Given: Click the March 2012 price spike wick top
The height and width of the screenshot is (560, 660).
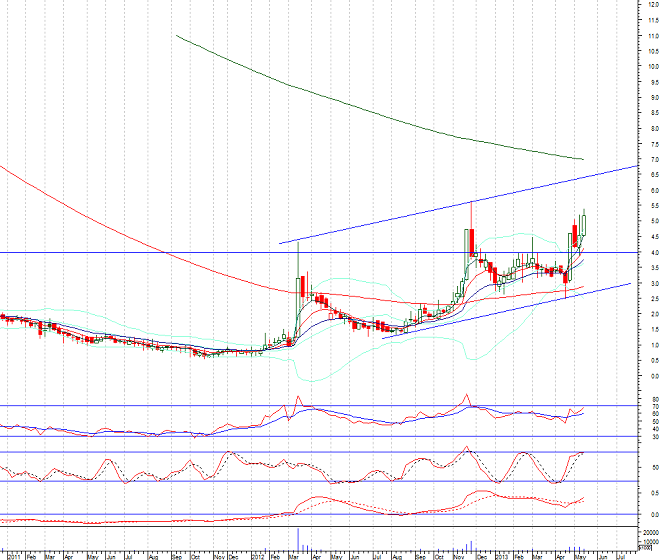Looking at the screenshot, I should tap(298, 241).
